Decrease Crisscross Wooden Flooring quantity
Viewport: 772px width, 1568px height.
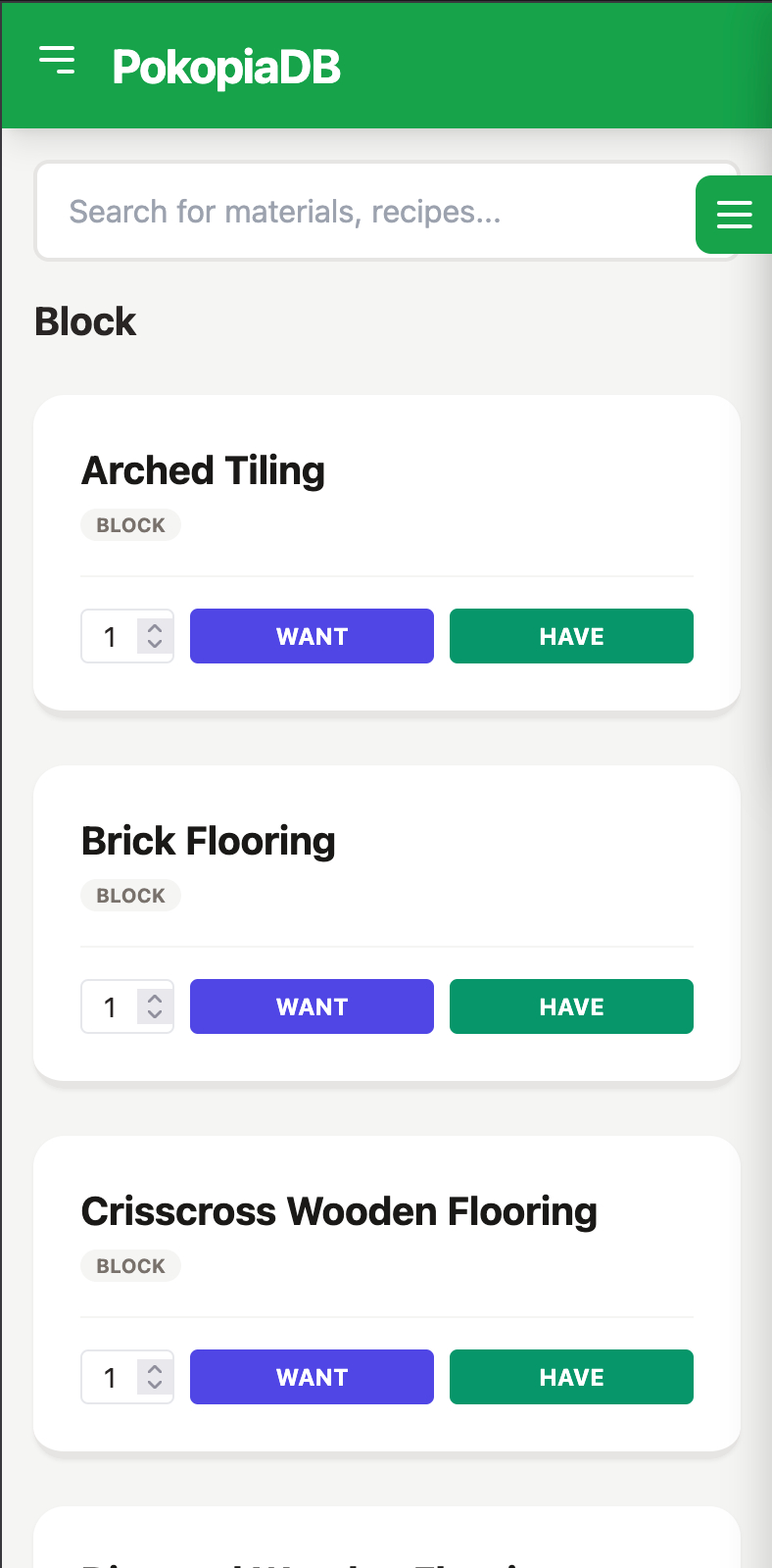[155, 1386]
